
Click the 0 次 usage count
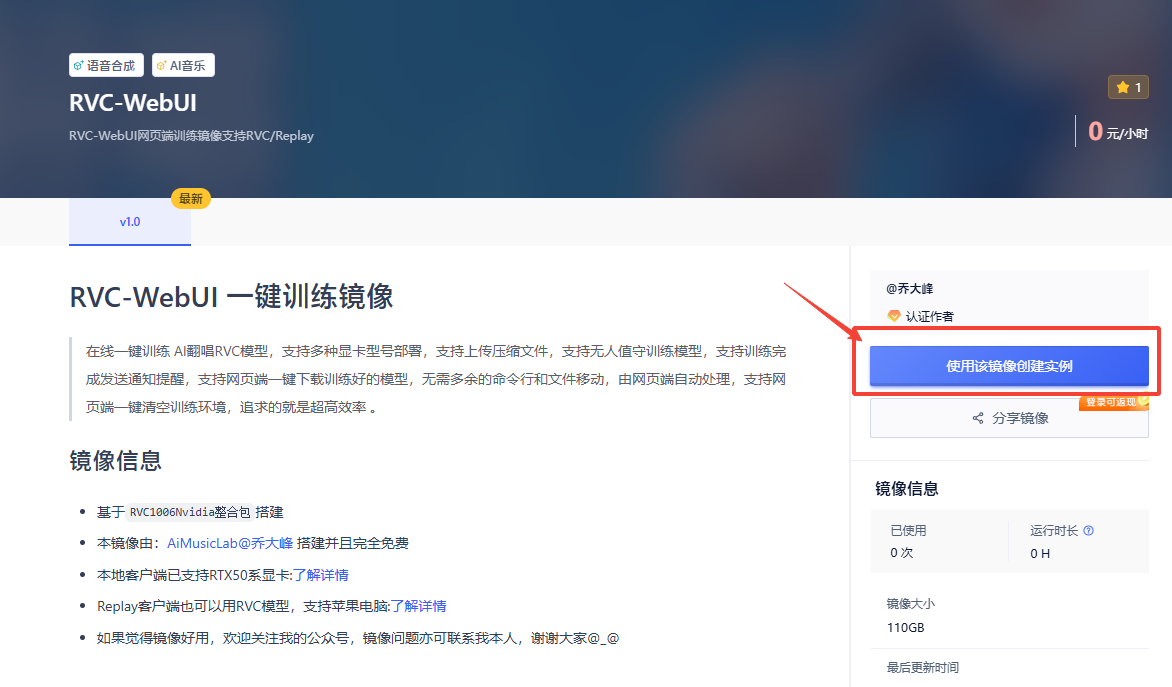pos(901,553)
